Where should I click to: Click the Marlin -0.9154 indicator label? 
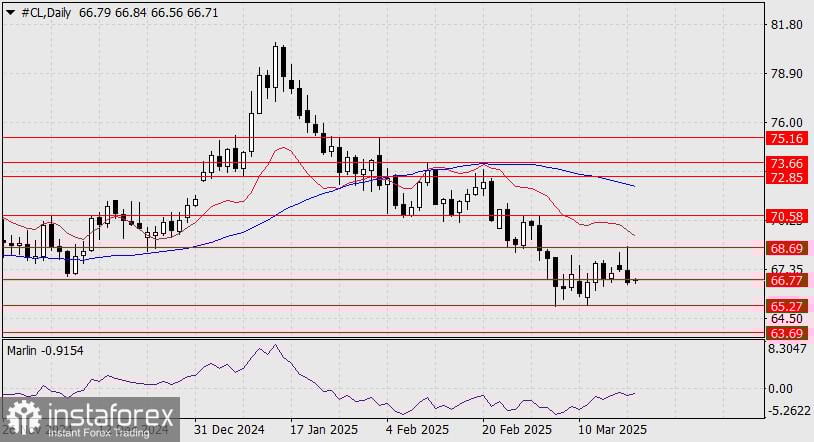(x=45, y=351)
